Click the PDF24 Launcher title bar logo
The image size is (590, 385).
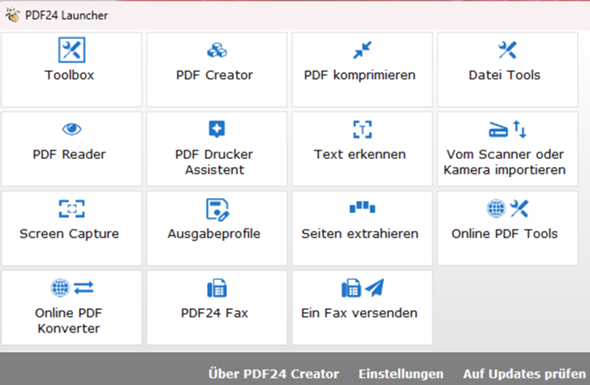pyautogui.click(x=12, y=15)
